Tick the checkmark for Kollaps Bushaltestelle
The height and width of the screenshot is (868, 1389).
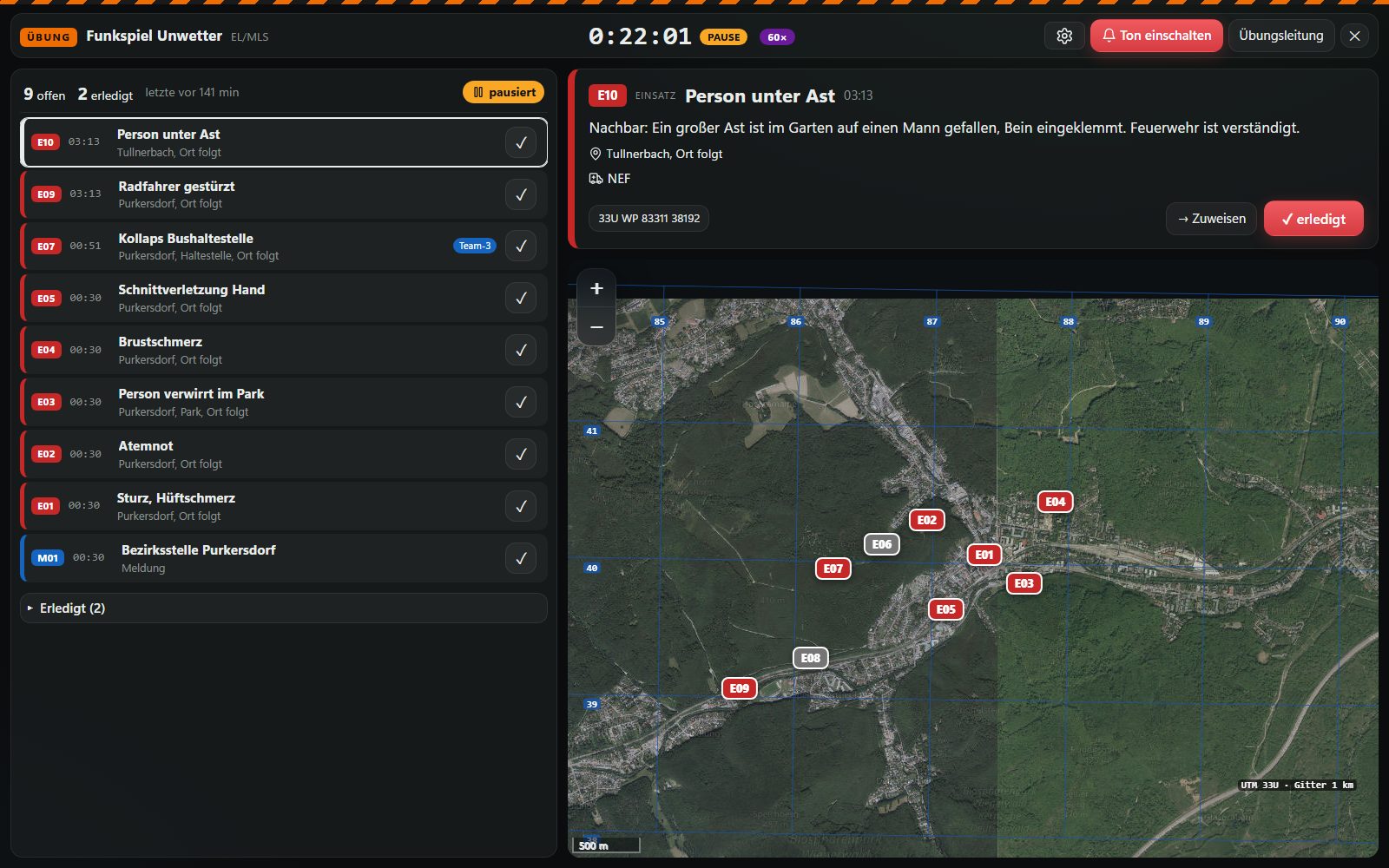click(521, 246)
